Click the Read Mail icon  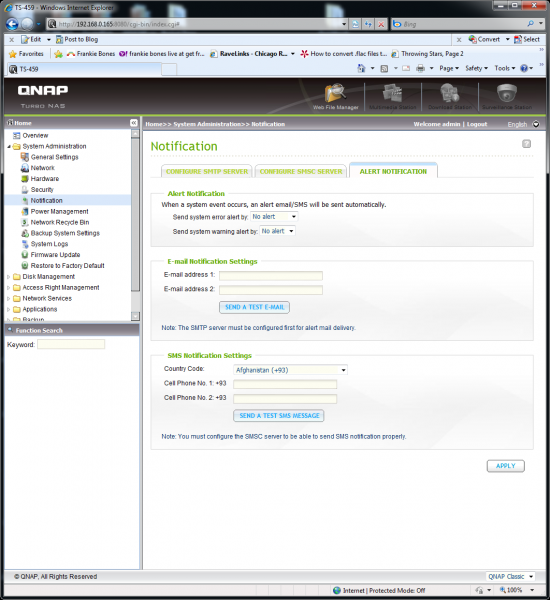tap(406, 68)
